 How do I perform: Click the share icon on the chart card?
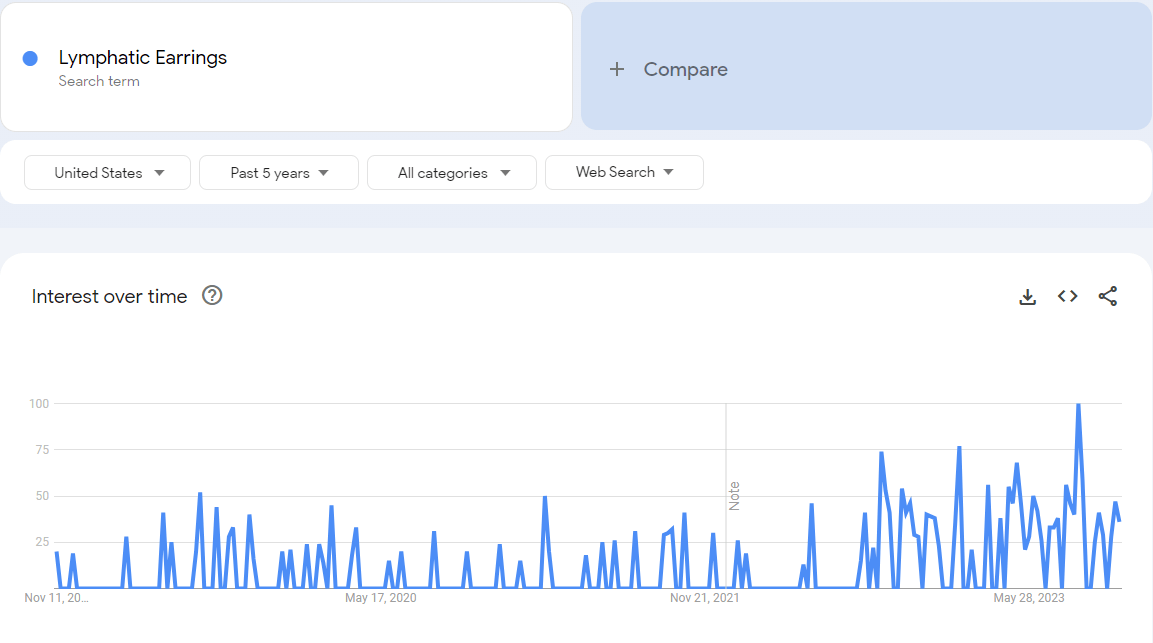pyautogui.click(x=1107, y=296)
